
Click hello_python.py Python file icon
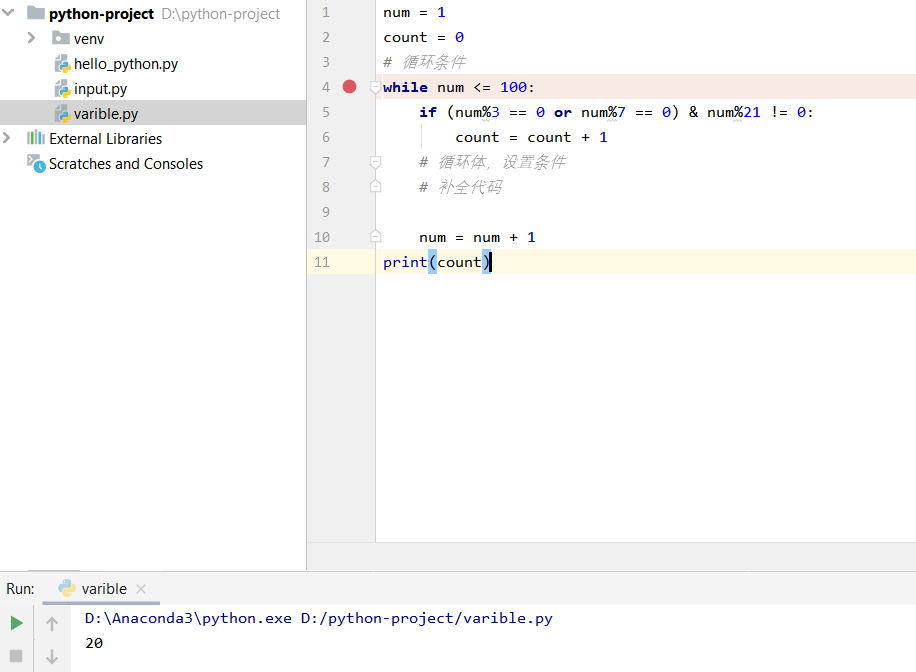63,64
